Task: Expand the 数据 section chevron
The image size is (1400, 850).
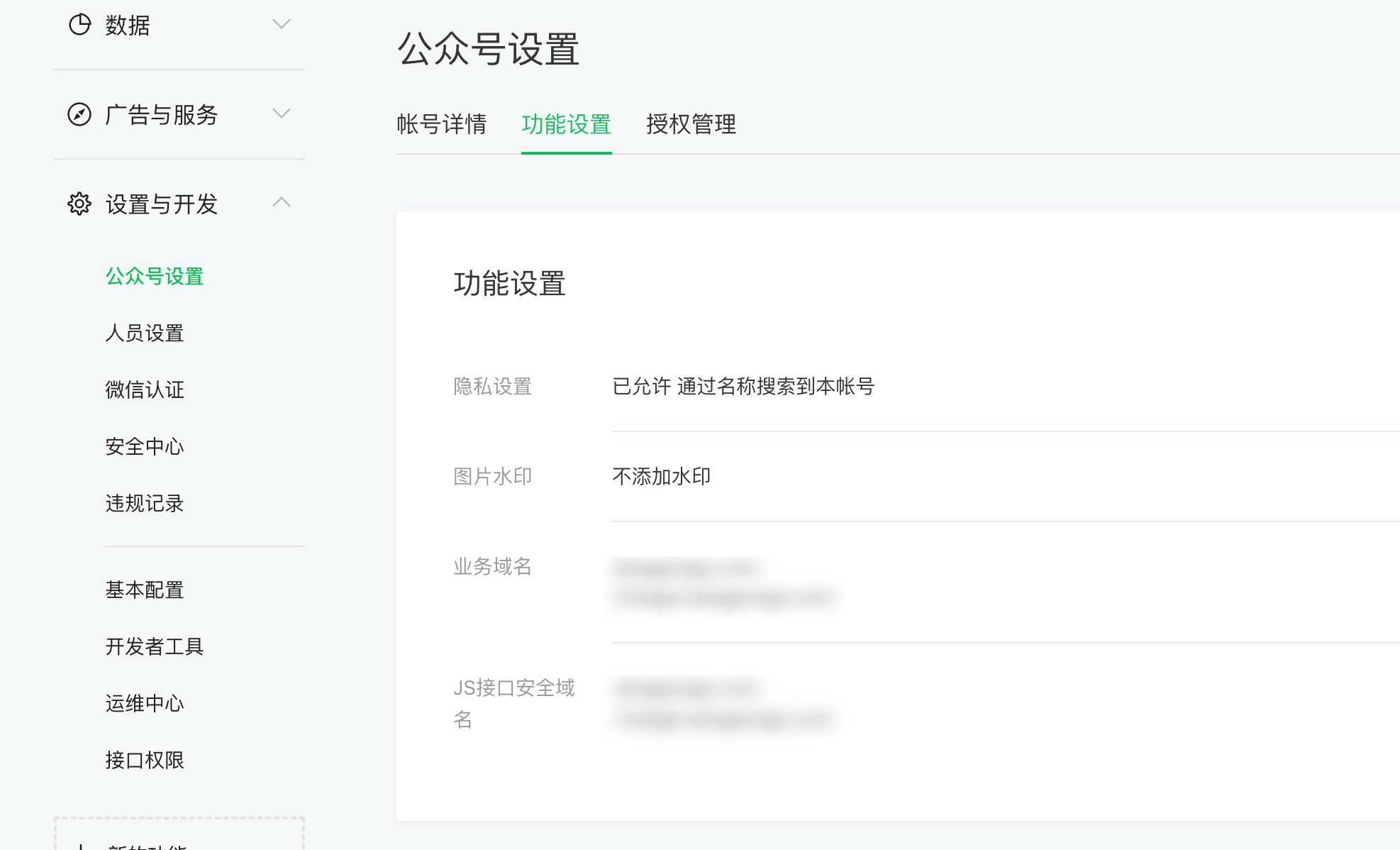Action: [x=282, y=25]
